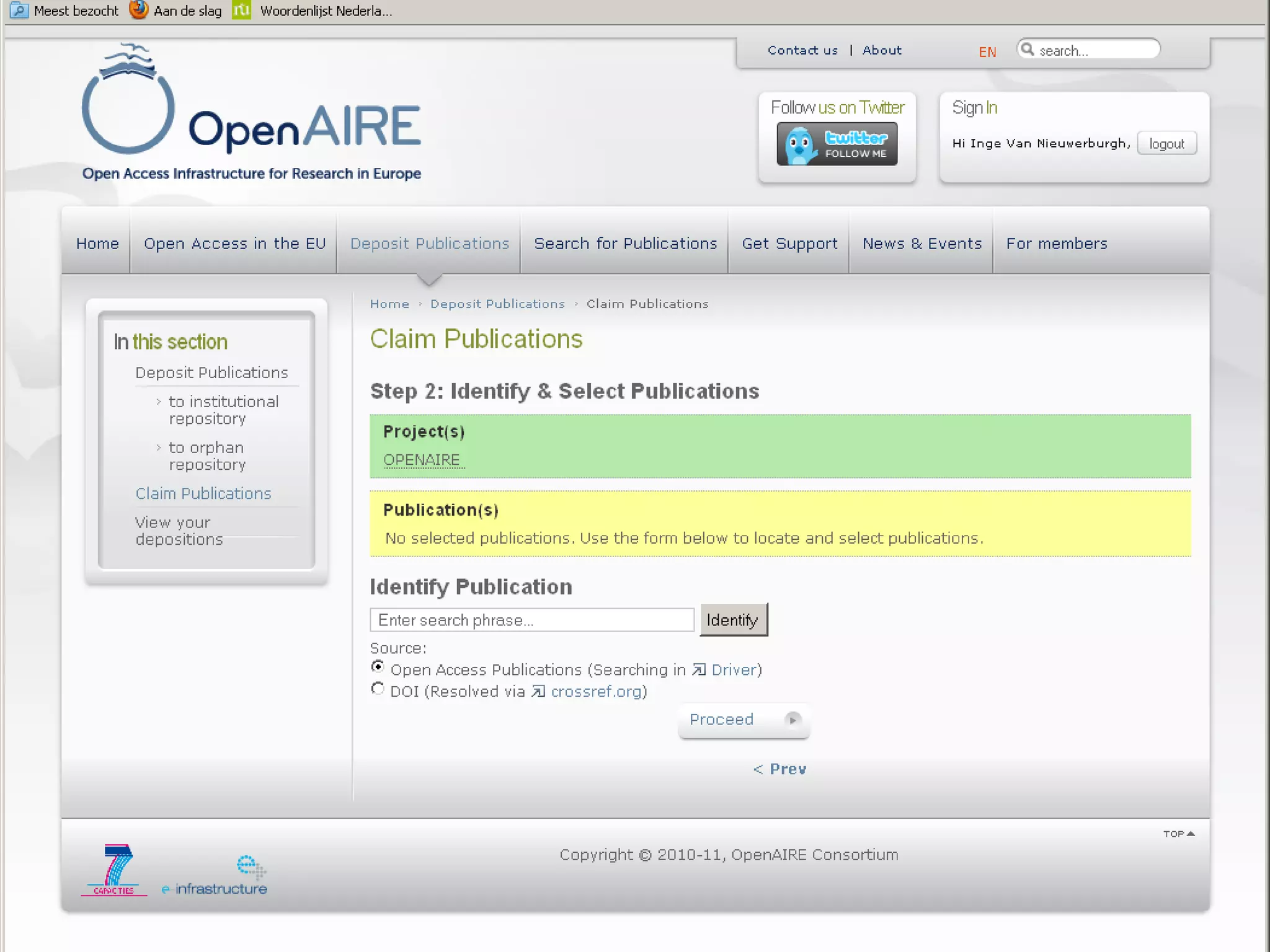1270x952 pixels.
Task: Open the Deposit Publications menu tab
Action: pos(429,244)
